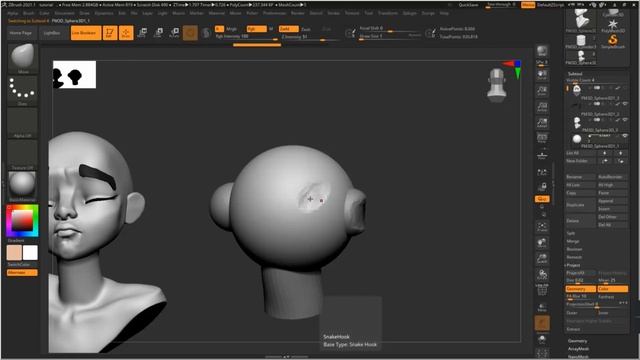The width and height of the screenshot is (640, 360).
Task: Expand the Boolean subpalette section
Action: tap(574, 249)
